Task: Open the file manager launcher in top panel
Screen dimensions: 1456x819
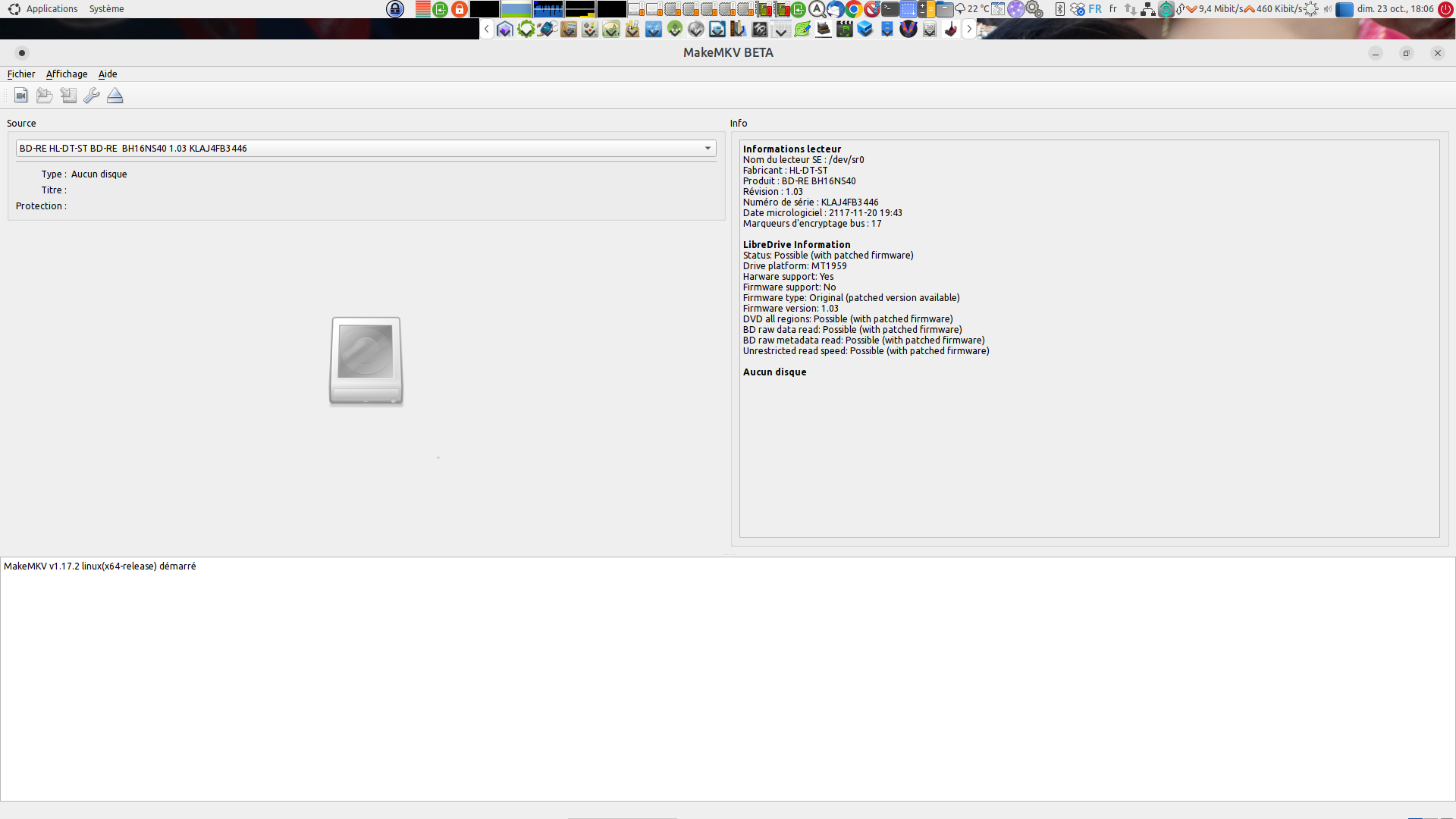Action: 944,9
